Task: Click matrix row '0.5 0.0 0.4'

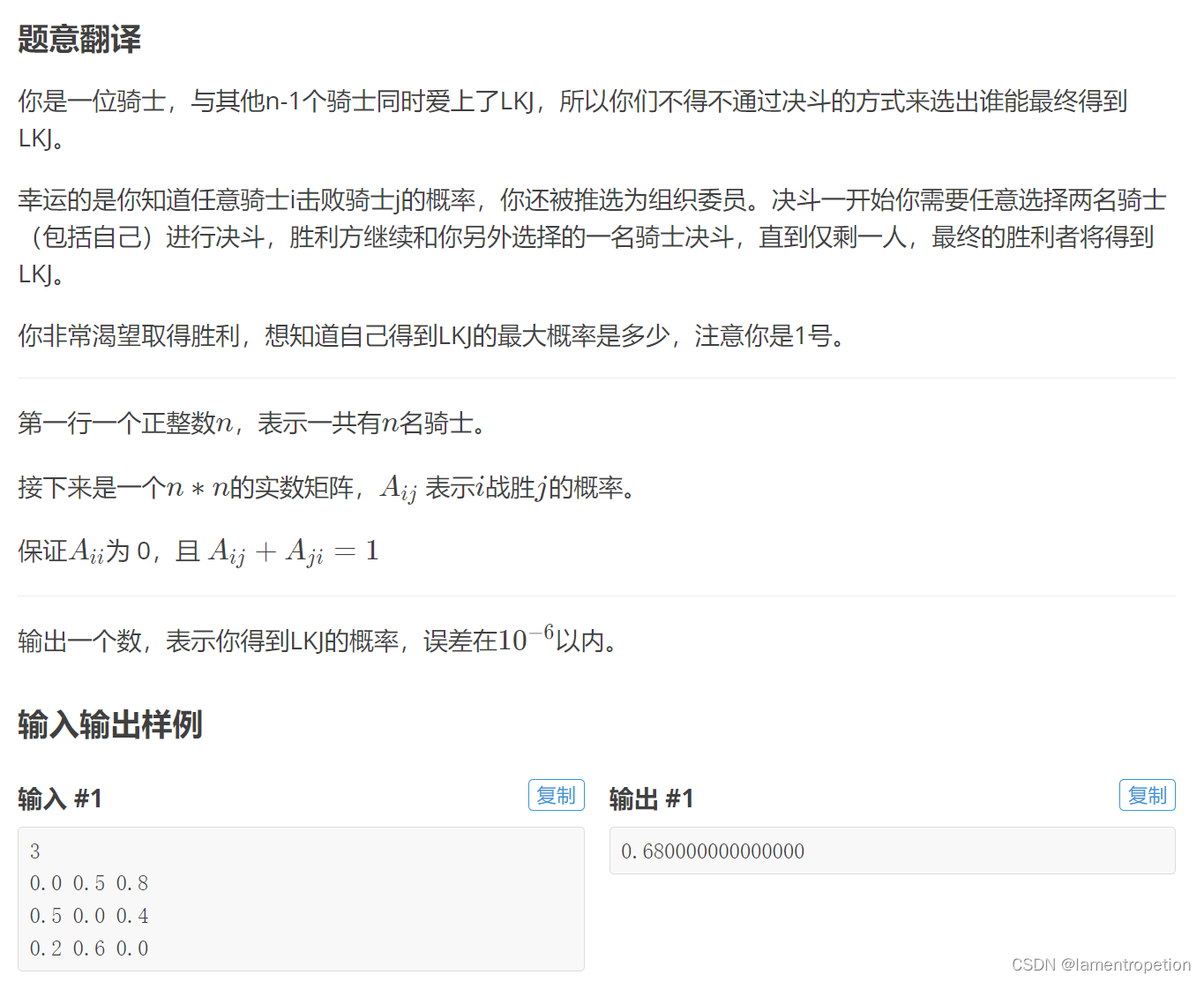Action: 89,916
